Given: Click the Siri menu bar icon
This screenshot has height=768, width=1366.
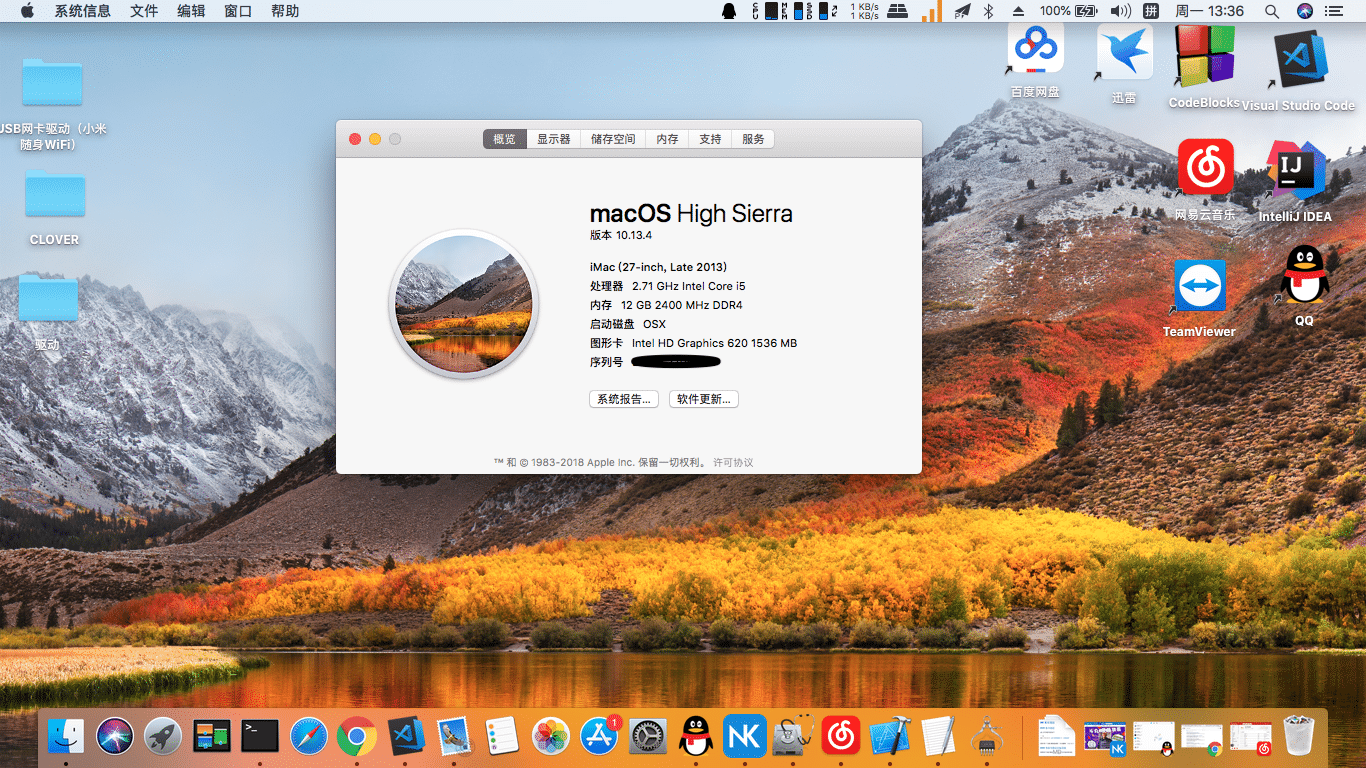Looking at the screenshot, I should (1305, 11).
